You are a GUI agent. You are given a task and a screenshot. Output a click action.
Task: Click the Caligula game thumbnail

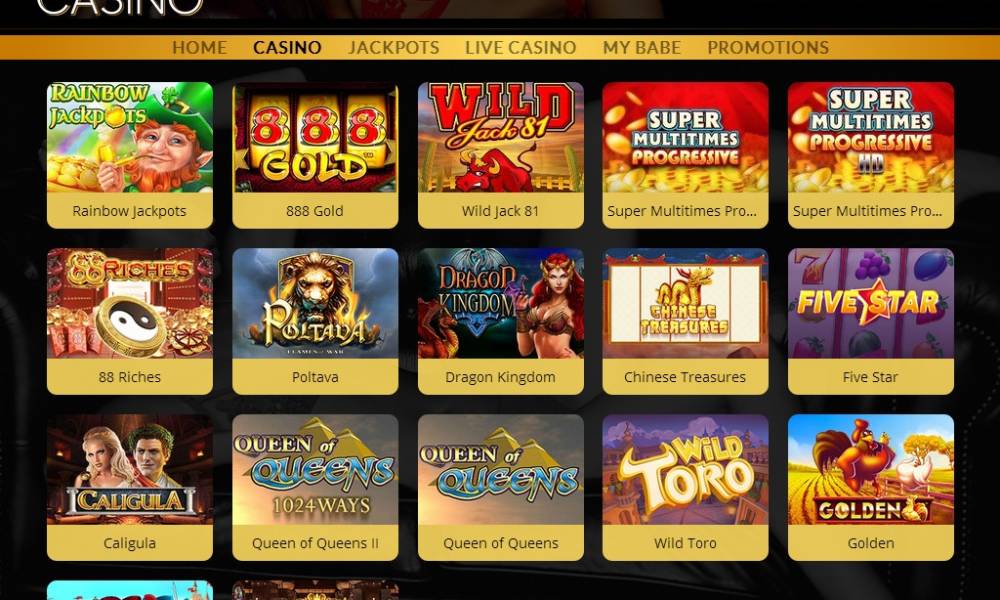[x=129, y=470]
